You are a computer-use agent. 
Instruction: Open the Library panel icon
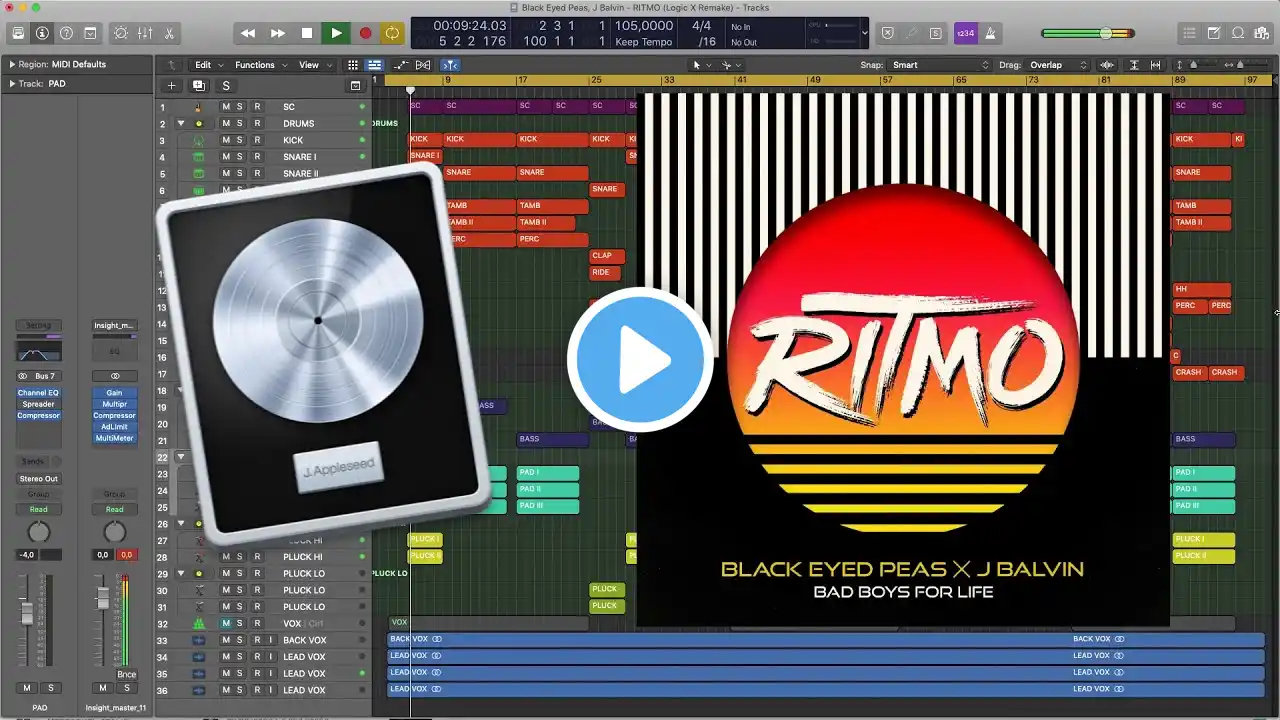pos(18,33)
